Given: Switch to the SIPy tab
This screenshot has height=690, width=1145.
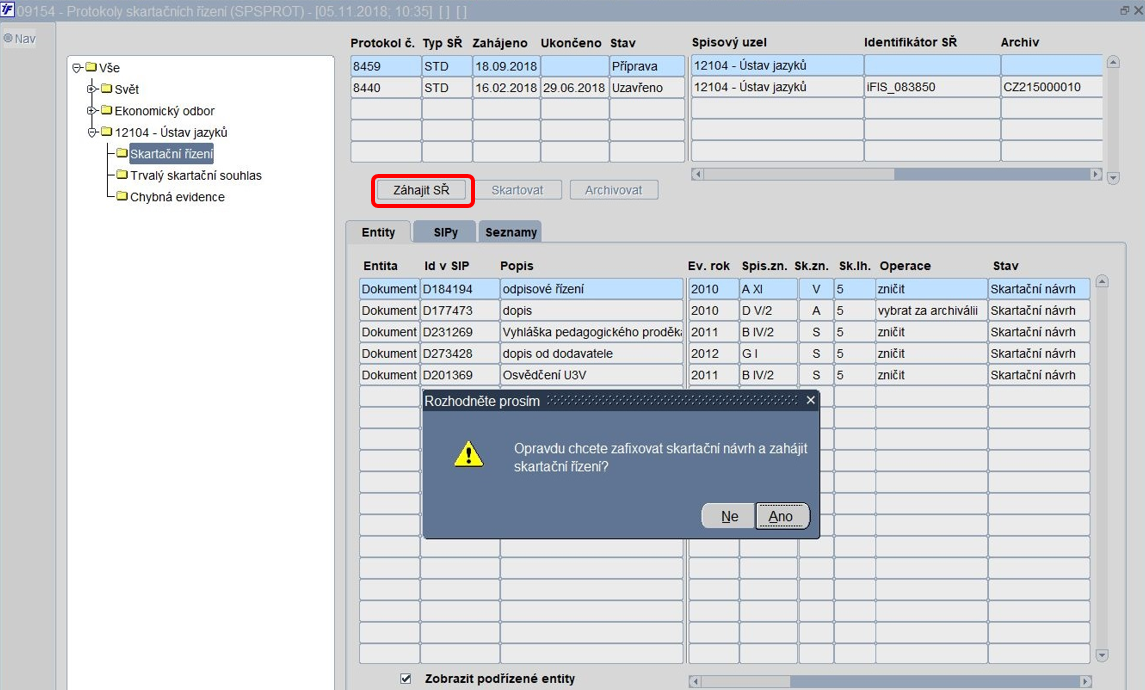Looking at the screenshot, I should click(x=445, y=232).
